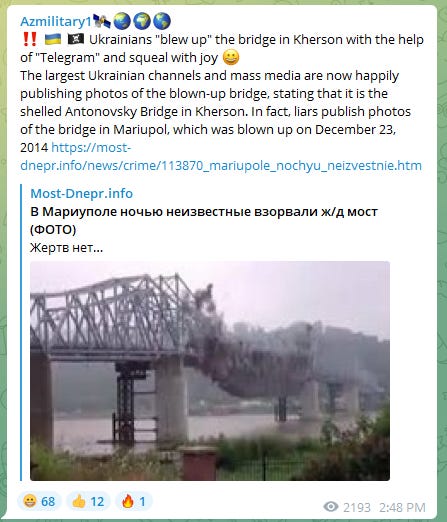The image size is (447, 522).
Task: Open the Azmilitary1 channel name
Action: point(56,22)
